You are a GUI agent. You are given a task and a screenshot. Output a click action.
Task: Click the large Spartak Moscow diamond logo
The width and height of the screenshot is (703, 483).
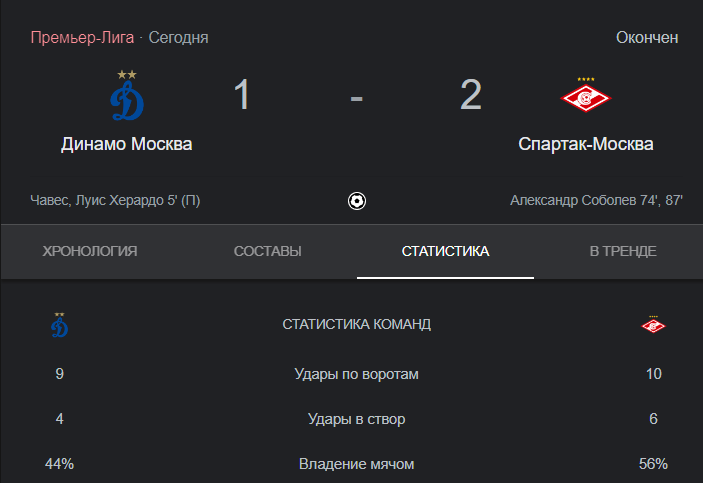pos(586,95)
